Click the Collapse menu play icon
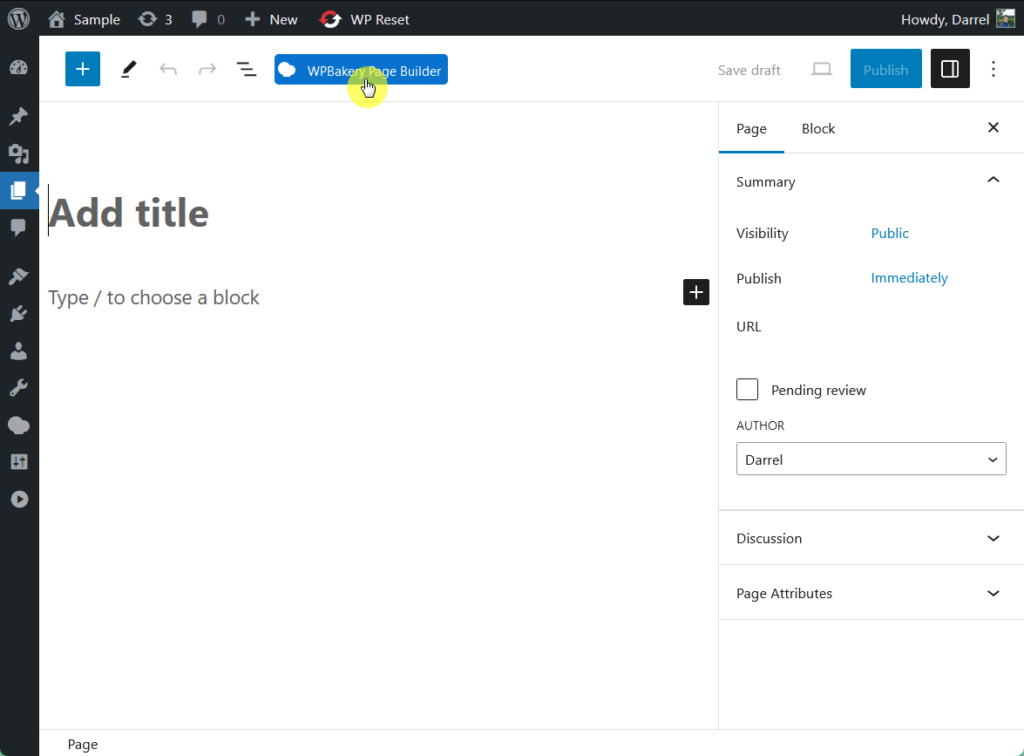Image resolution: width=1024 pixels, height=756 pixels. pyautogui.click(x=19, y=499)
